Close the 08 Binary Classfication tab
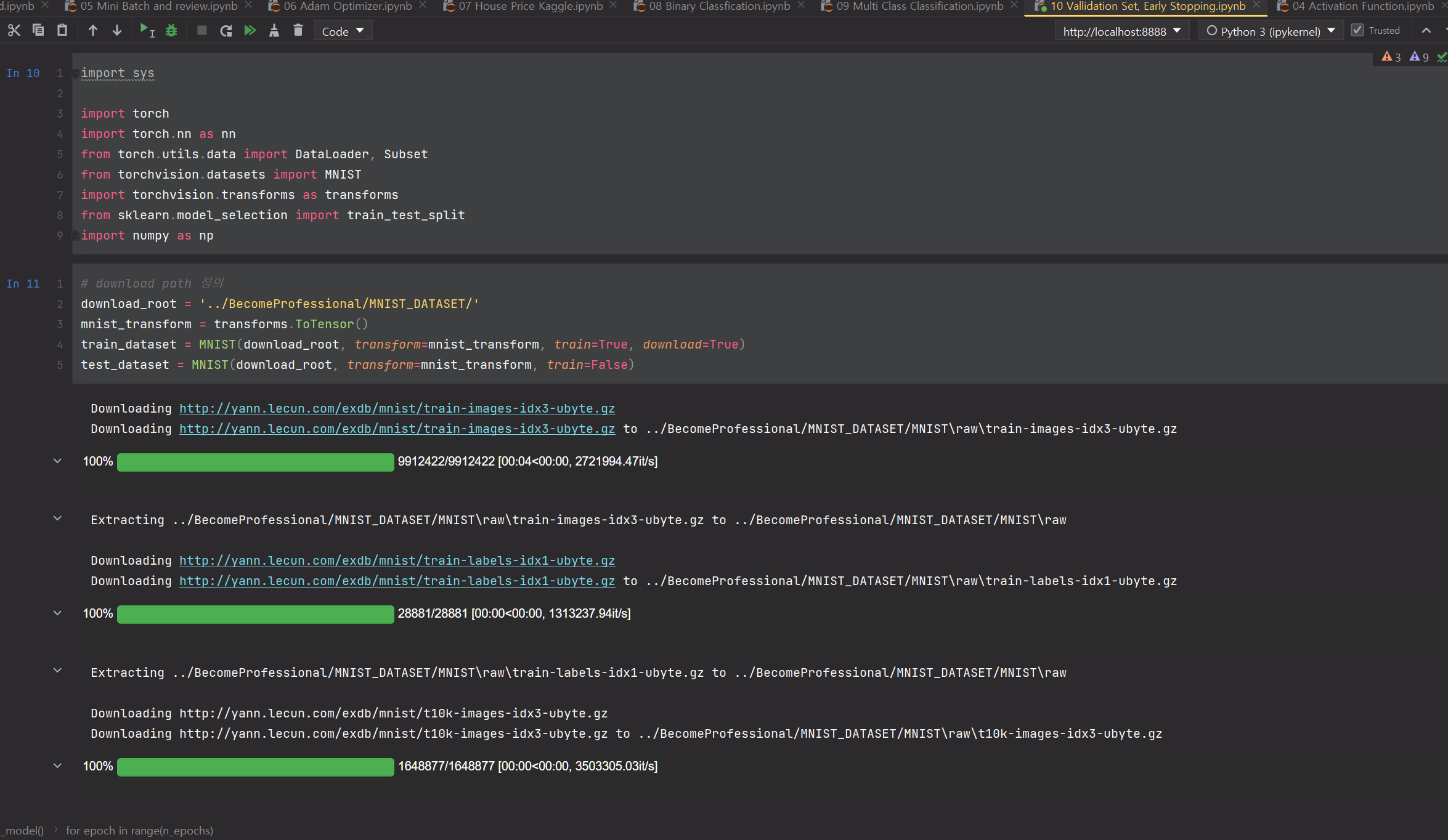The width and height of the screenshot is (1448, 840). point(801,6)
